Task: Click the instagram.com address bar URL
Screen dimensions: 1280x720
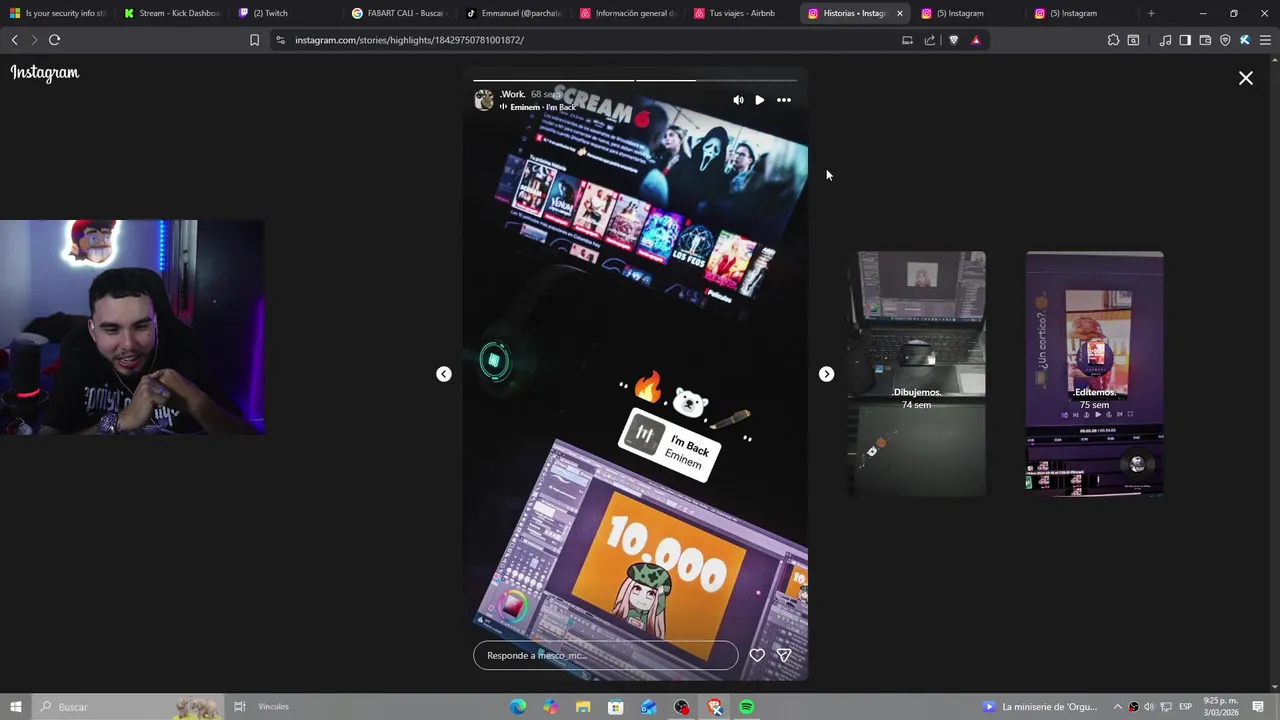Action: point(409,40)
